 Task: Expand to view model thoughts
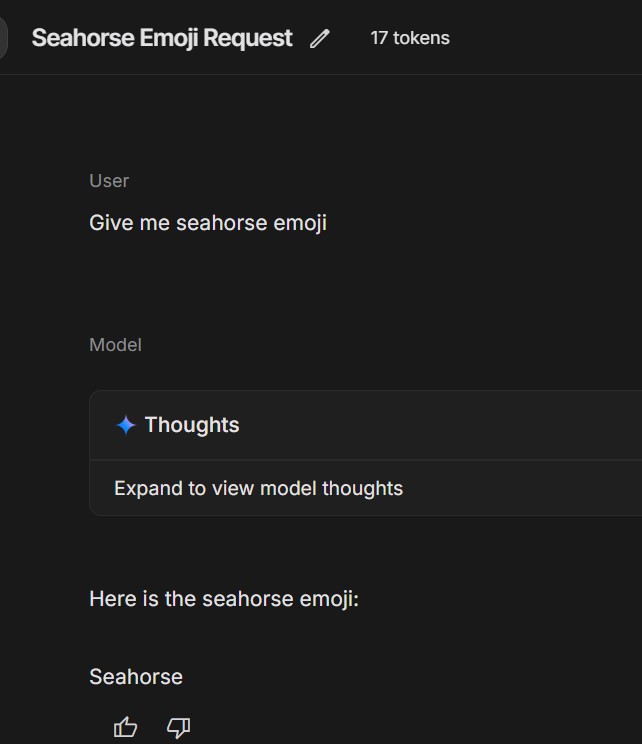(258, 489)
